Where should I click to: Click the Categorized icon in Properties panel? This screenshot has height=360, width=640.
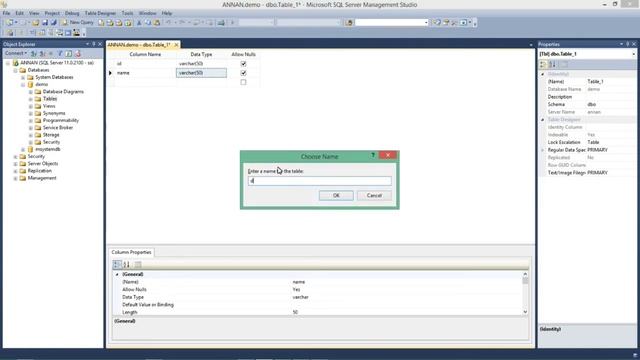pyautogui.click(x=543, y=64)
